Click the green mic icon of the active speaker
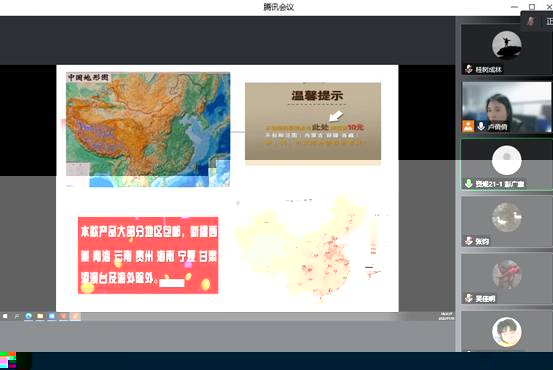 click(x=469, y=183)
